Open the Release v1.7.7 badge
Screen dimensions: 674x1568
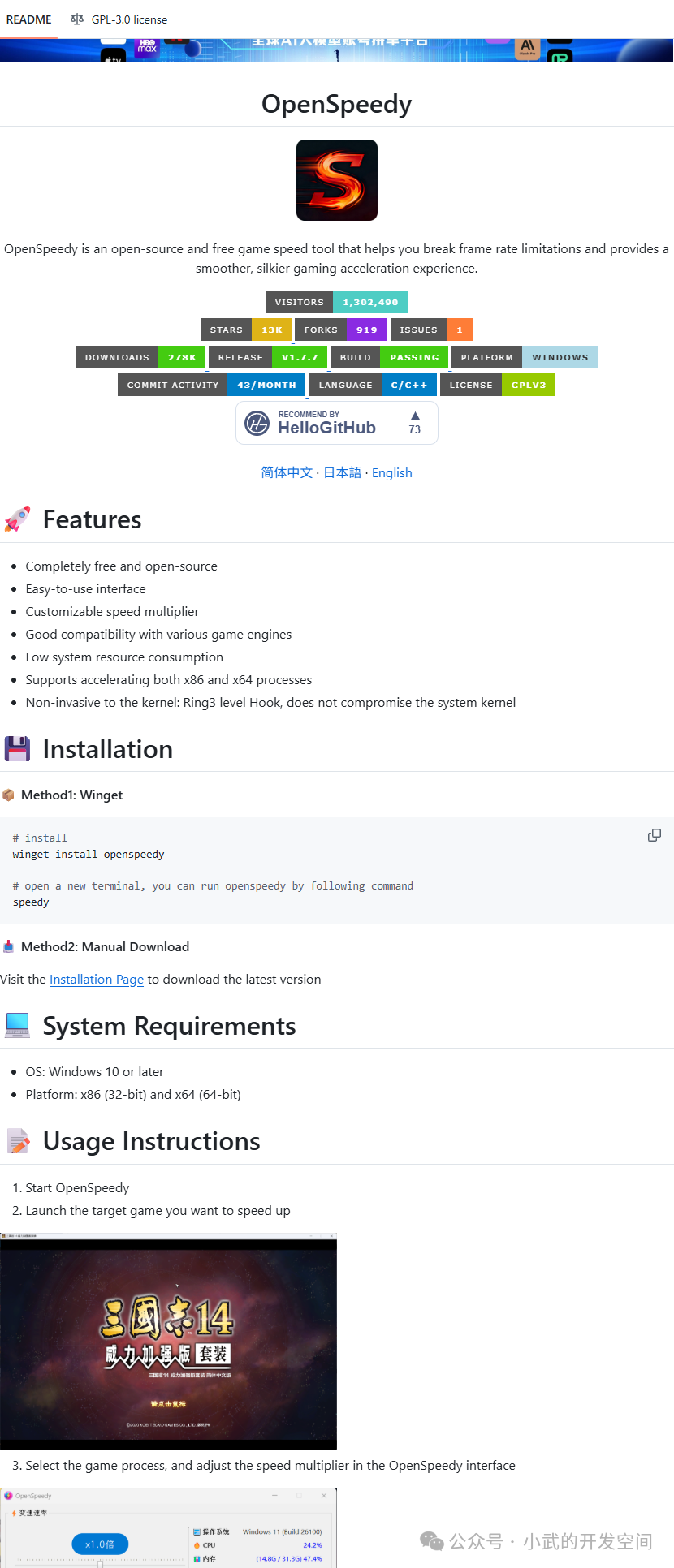click(268, 357)
